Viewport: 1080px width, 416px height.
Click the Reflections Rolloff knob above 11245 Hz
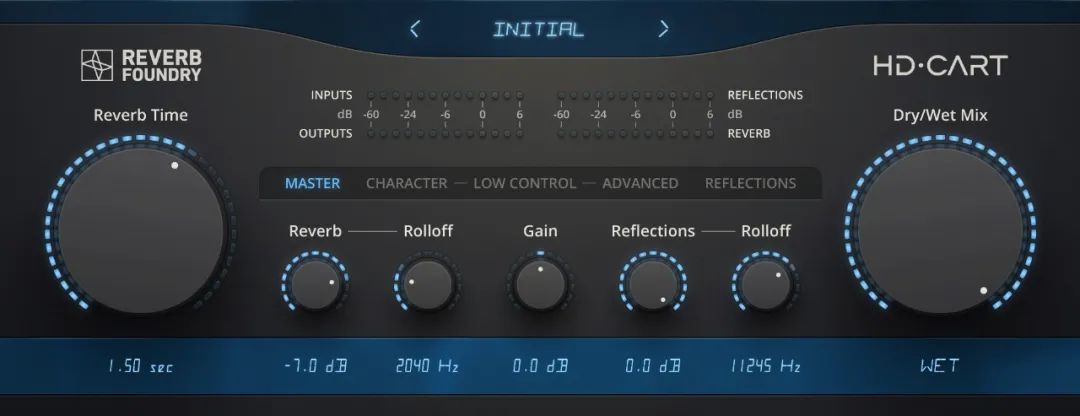pyautogui.click(x=766, y=284)
